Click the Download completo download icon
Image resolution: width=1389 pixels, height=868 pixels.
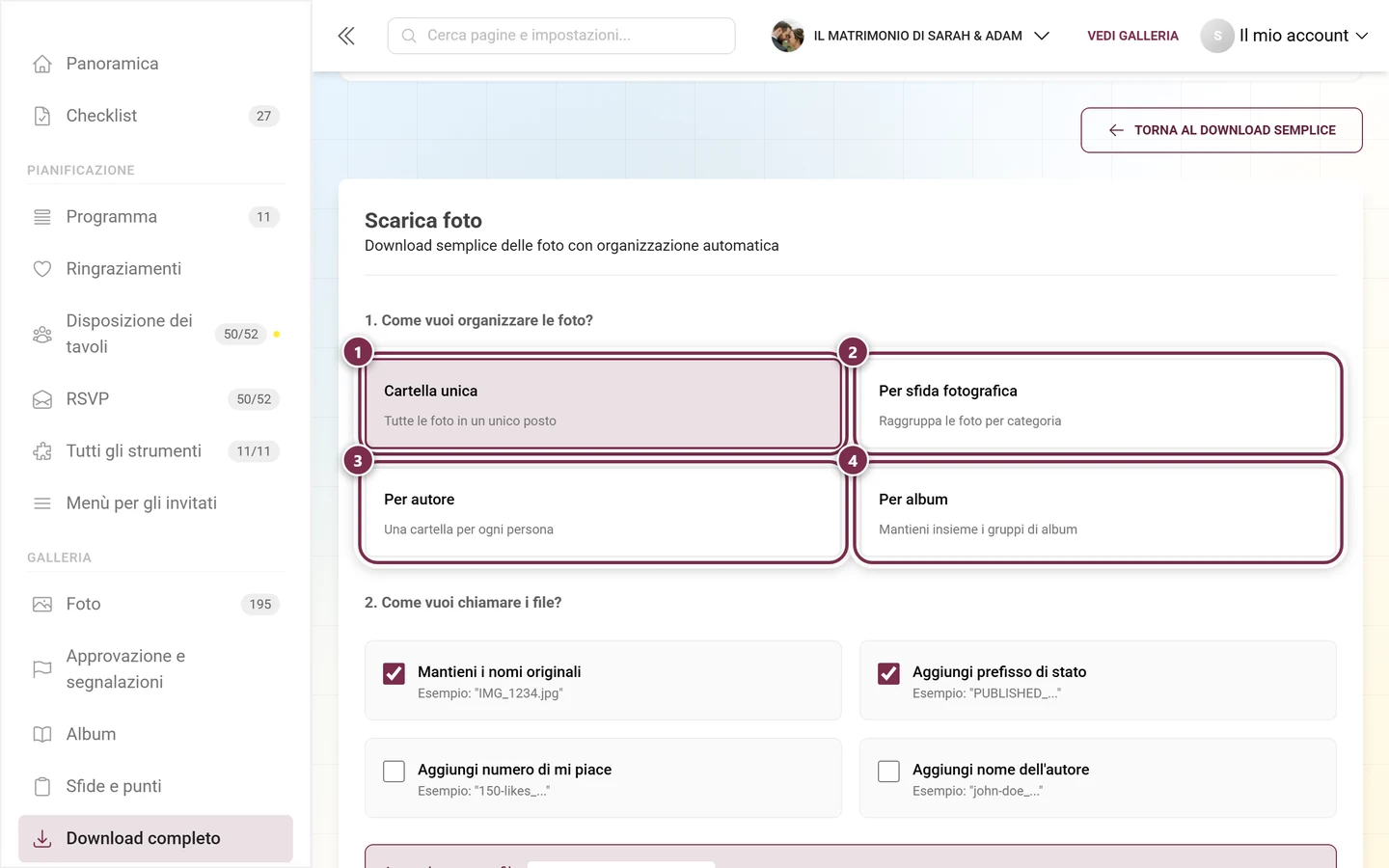click(x=42, y=839)
